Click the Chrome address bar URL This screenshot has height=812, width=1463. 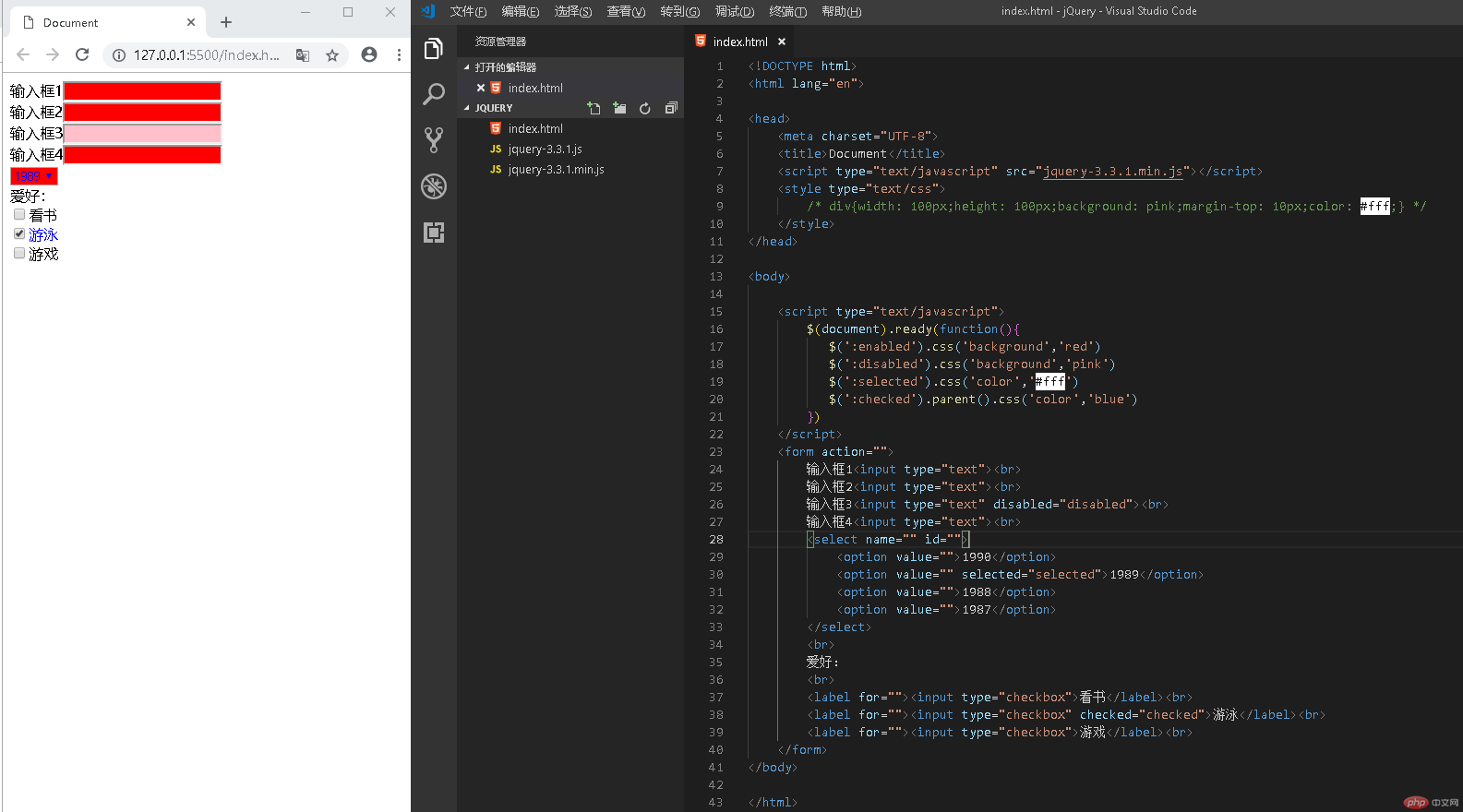pos(206,55)
